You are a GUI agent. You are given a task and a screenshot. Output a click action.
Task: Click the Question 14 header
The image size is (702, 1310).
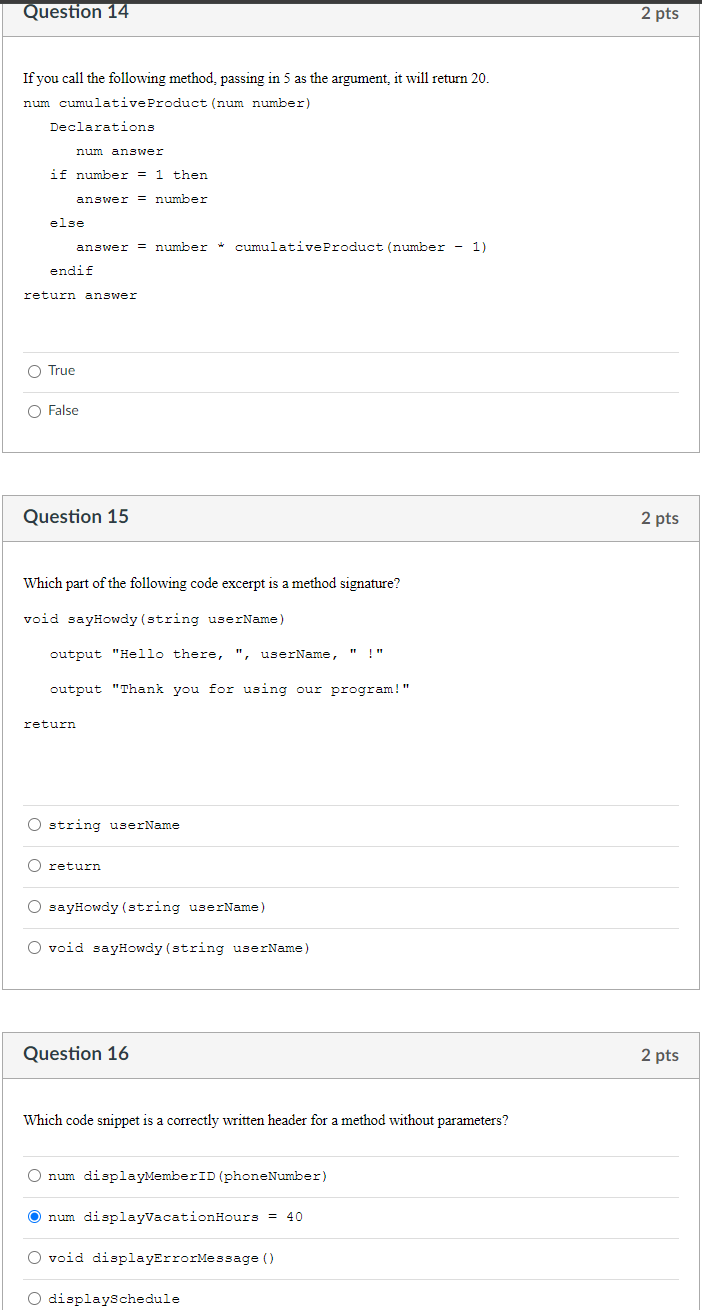click(x=75, y=12)
